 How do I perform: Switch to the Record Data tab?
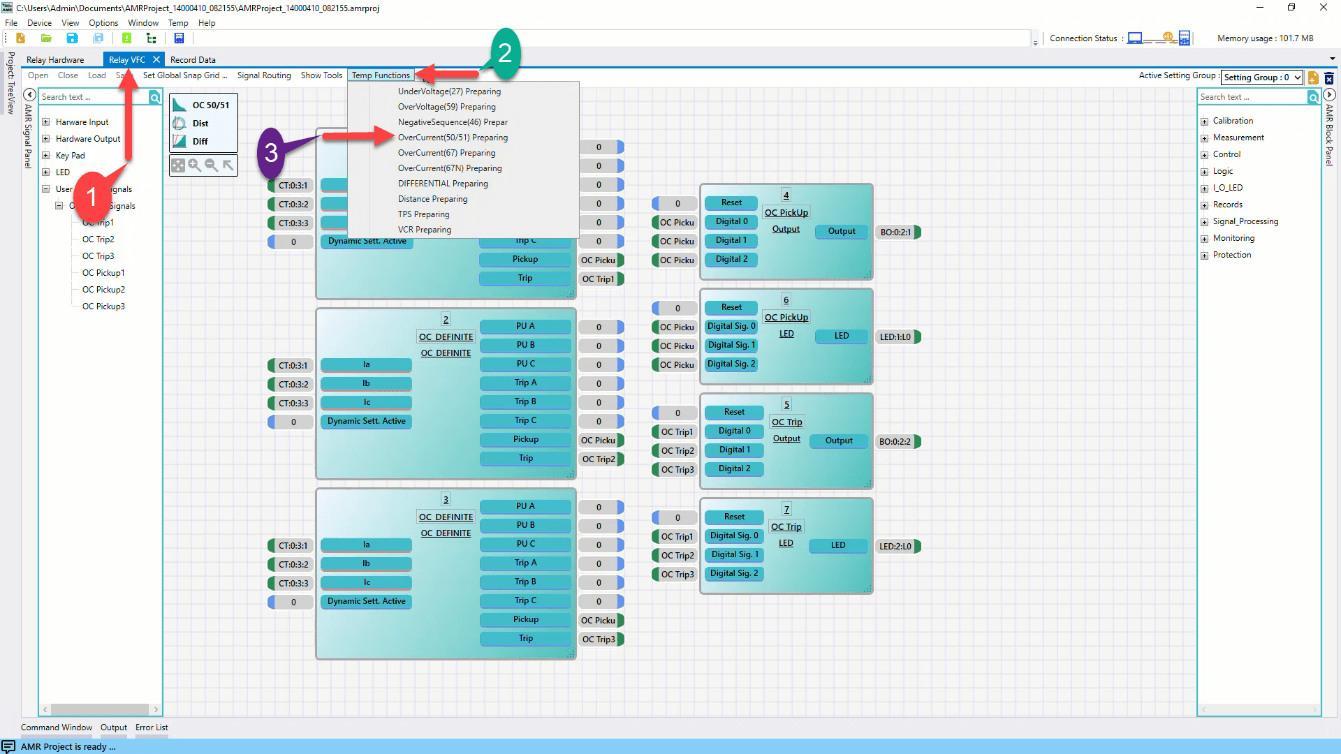pos(192,60)
